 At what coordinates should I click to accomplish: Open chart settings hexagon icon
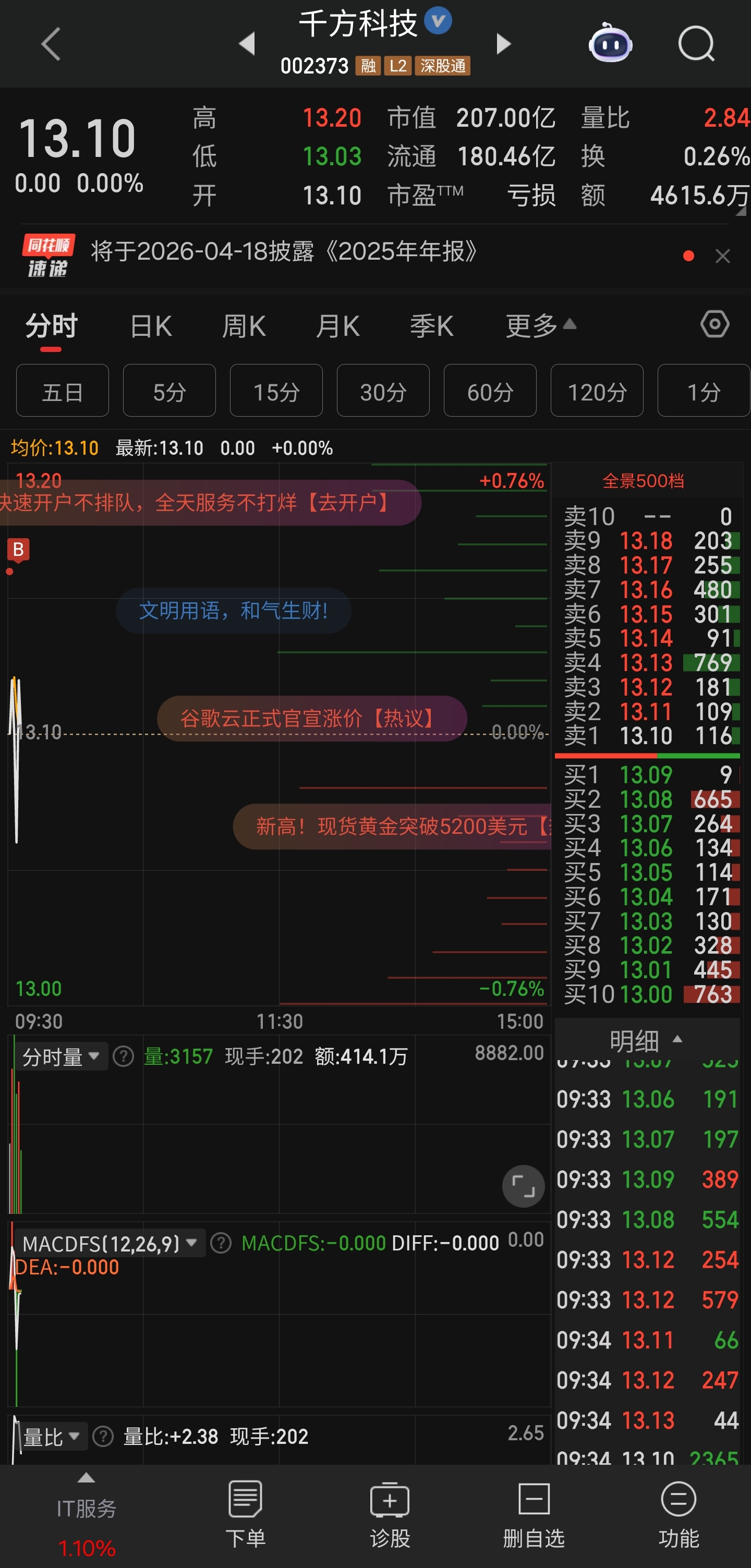[x=714, y=324]
